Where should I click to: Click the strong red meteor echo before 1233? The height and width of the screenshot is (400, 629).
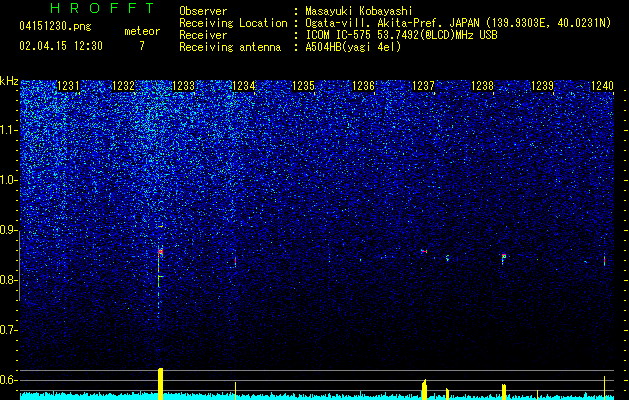click(x=160, y=252)
